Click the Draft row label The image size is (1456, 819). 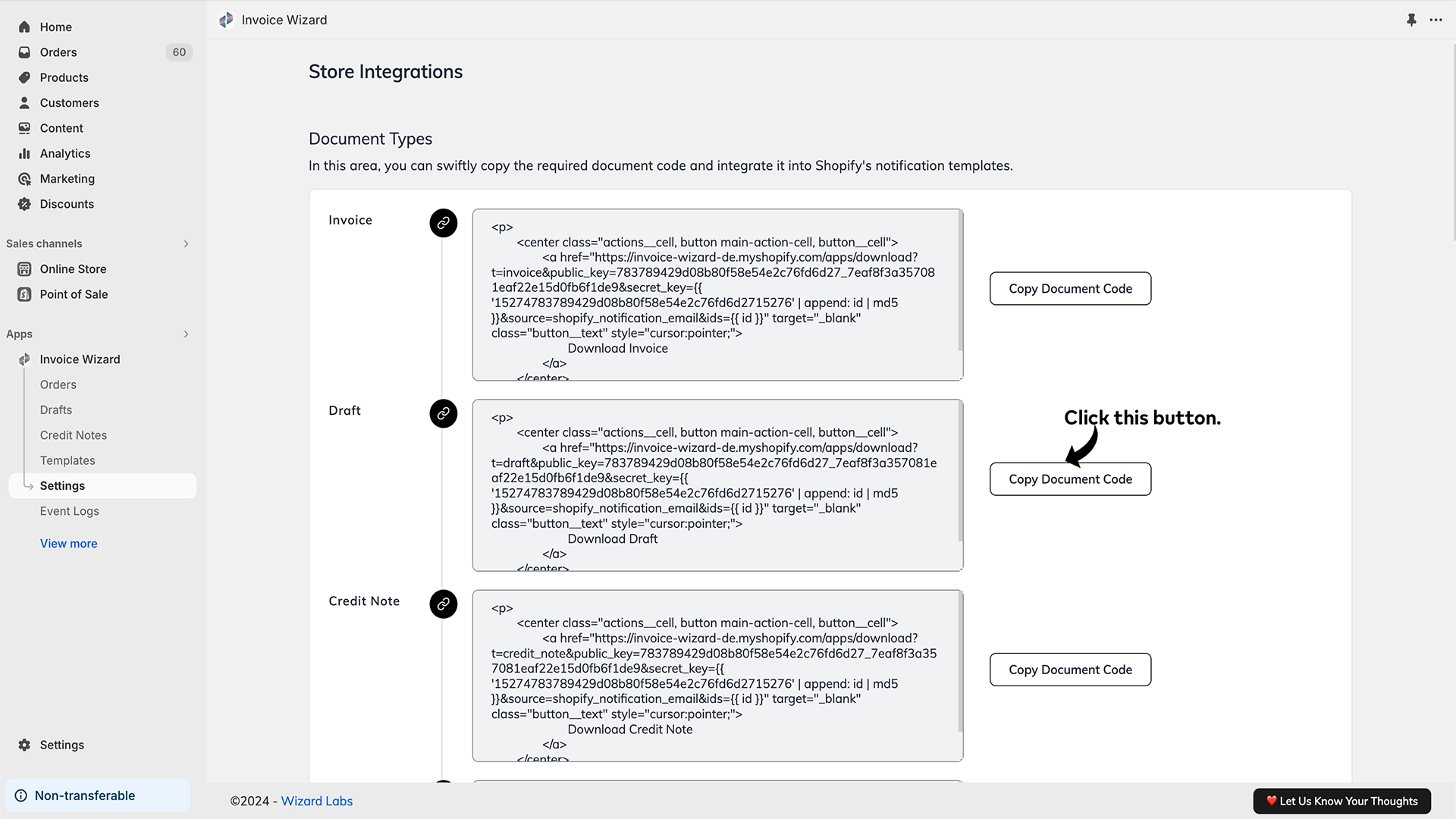coord(344,411)
